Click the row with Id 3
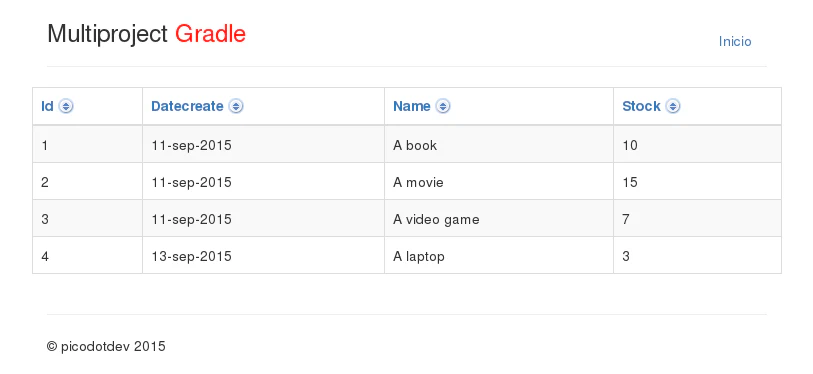Screen dimensions: 813x374 tap(407, 219)
